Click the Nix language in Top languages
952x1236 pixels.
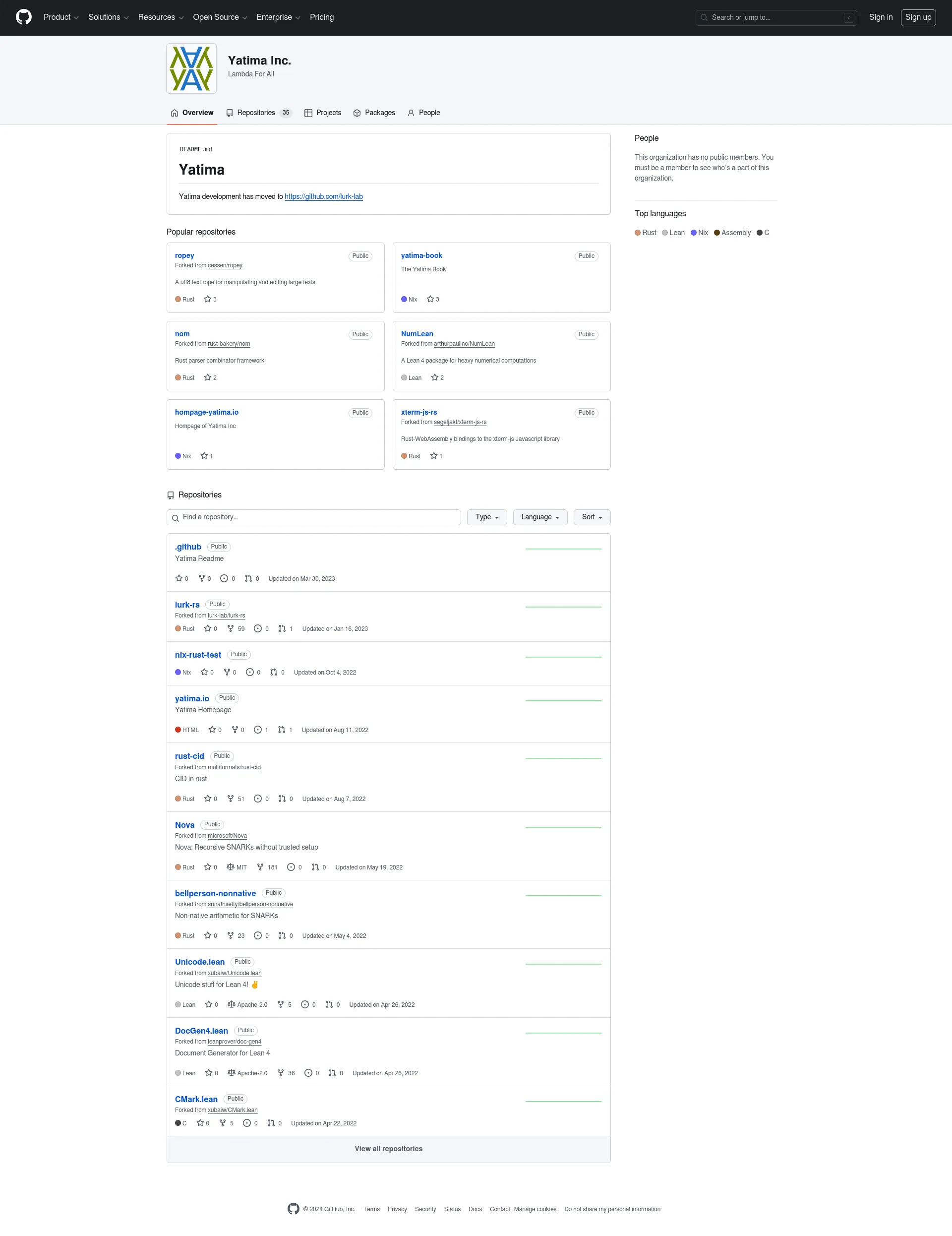[699, 233]
